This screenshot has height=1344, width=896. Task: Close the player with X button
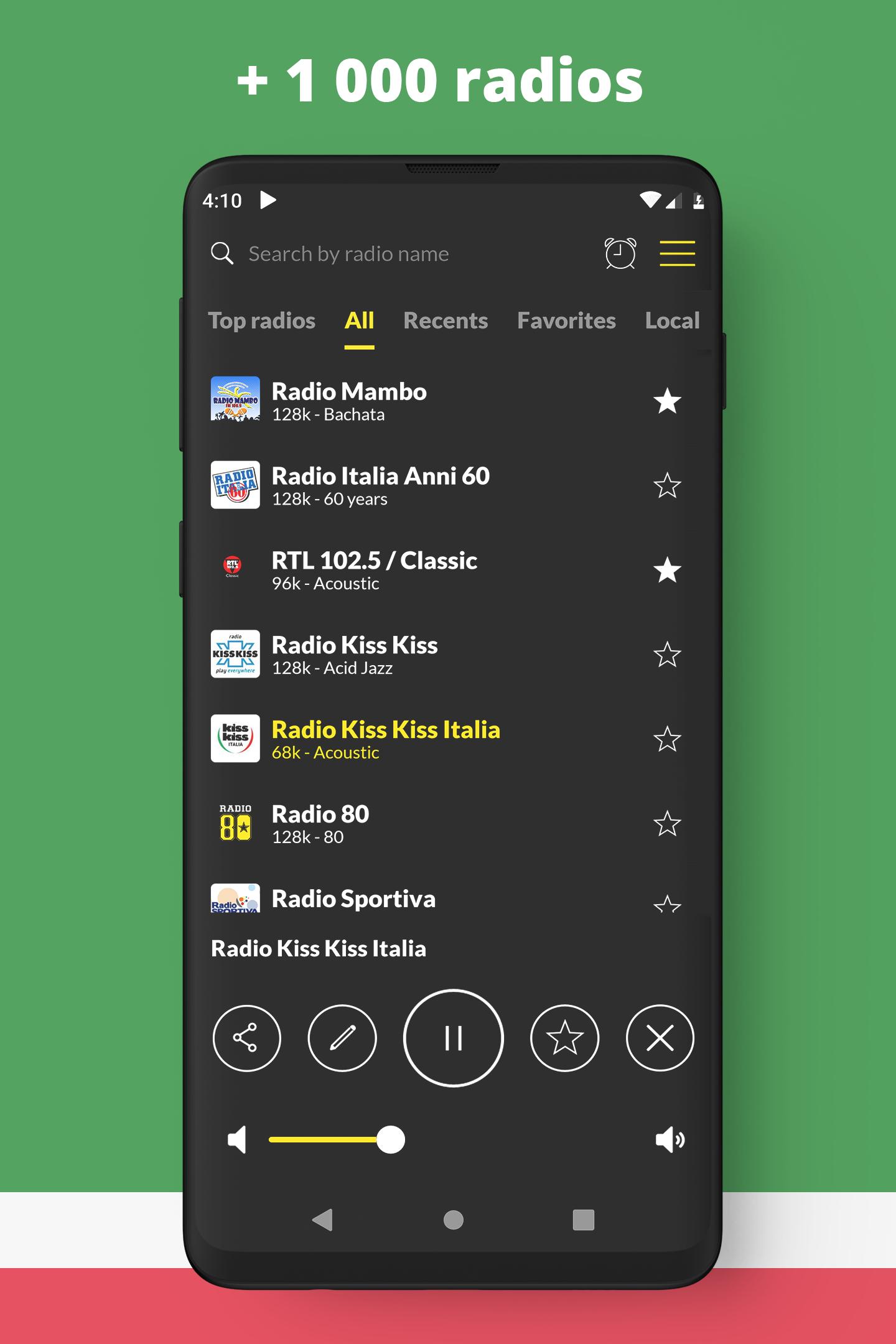660,1038
